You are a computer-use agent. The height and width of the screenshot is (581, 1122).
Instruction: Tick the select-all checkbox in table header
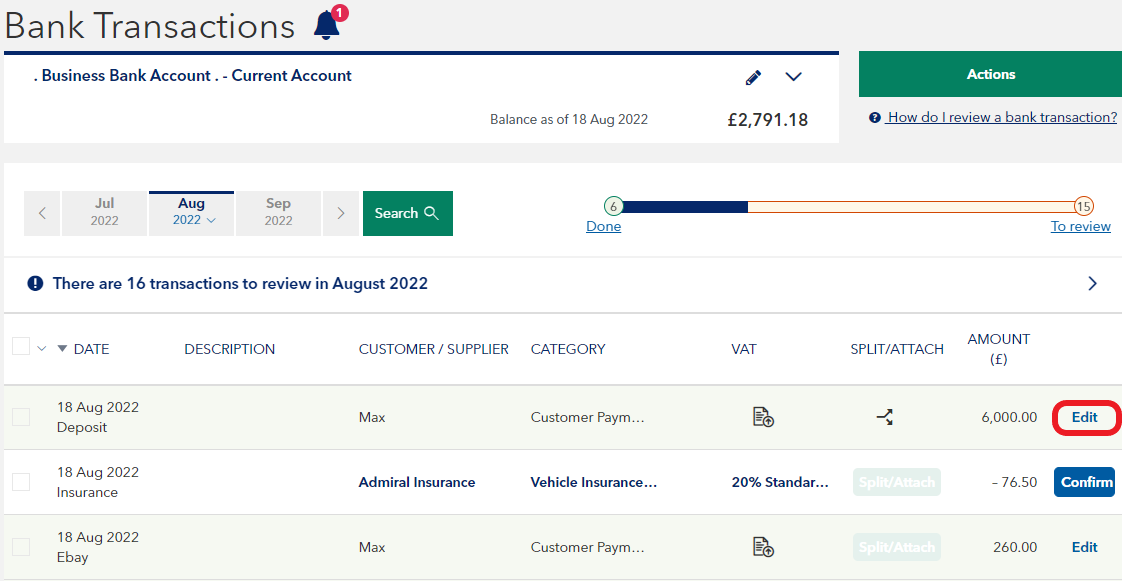pyautogui.click(x=21, y=347)
